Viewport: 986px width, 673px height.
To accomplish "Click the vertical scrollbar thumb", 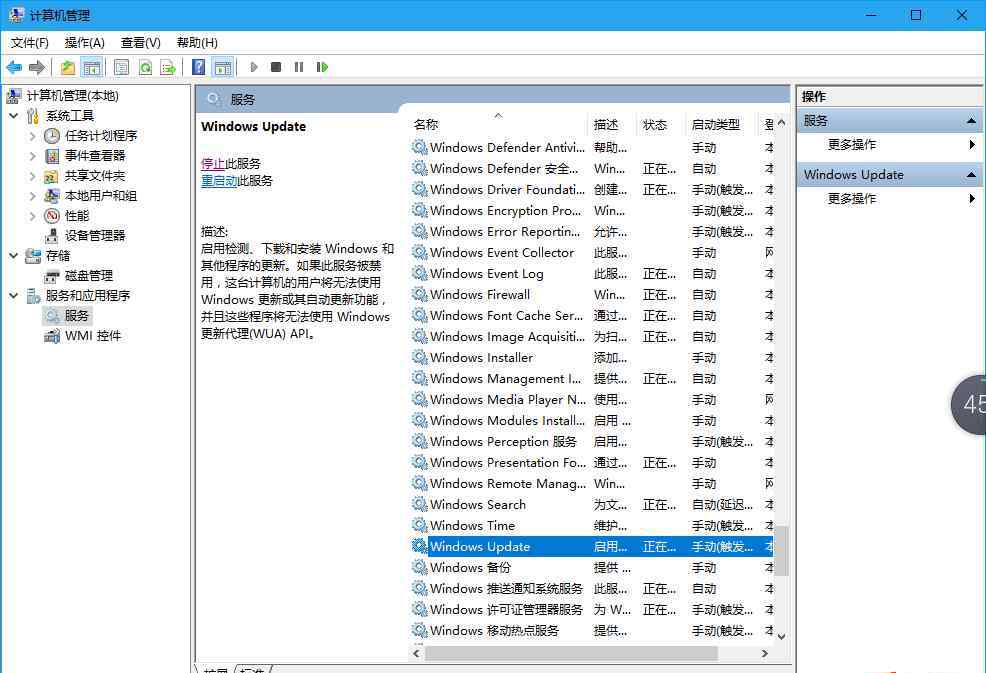I will (782, 551).
